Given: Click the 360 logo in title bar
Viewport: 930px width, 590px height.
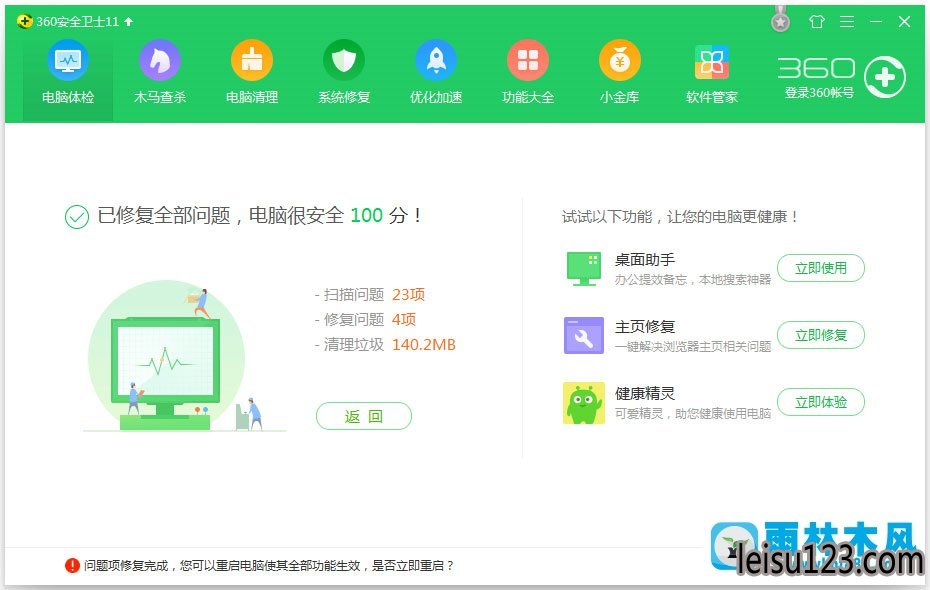Looking at the screenshot, I should click(24, 21).
